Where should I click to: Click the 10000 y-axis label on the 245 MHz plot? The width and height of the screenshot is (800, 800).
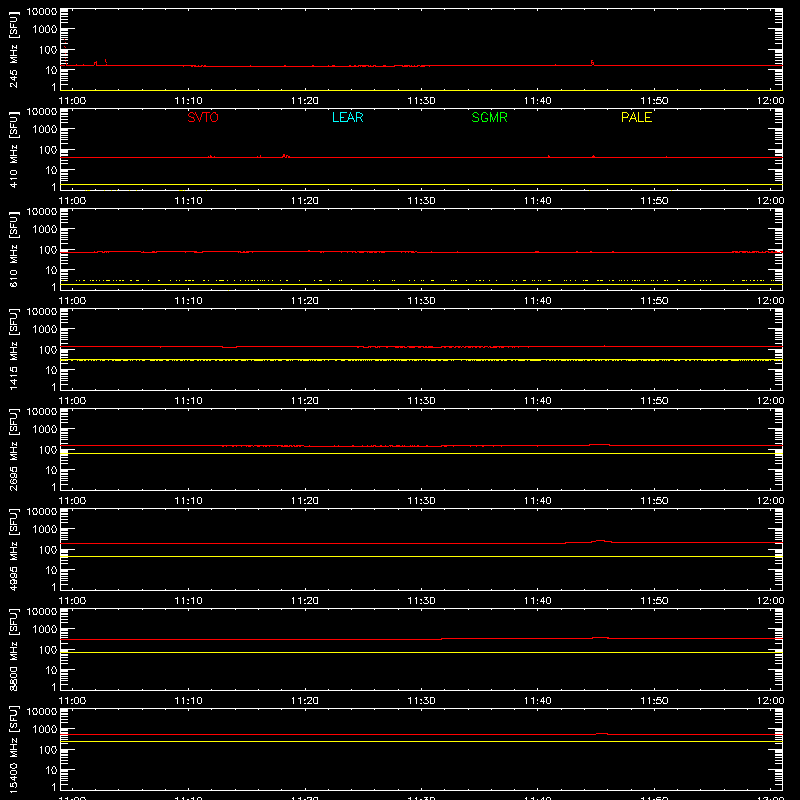[42, 12]
